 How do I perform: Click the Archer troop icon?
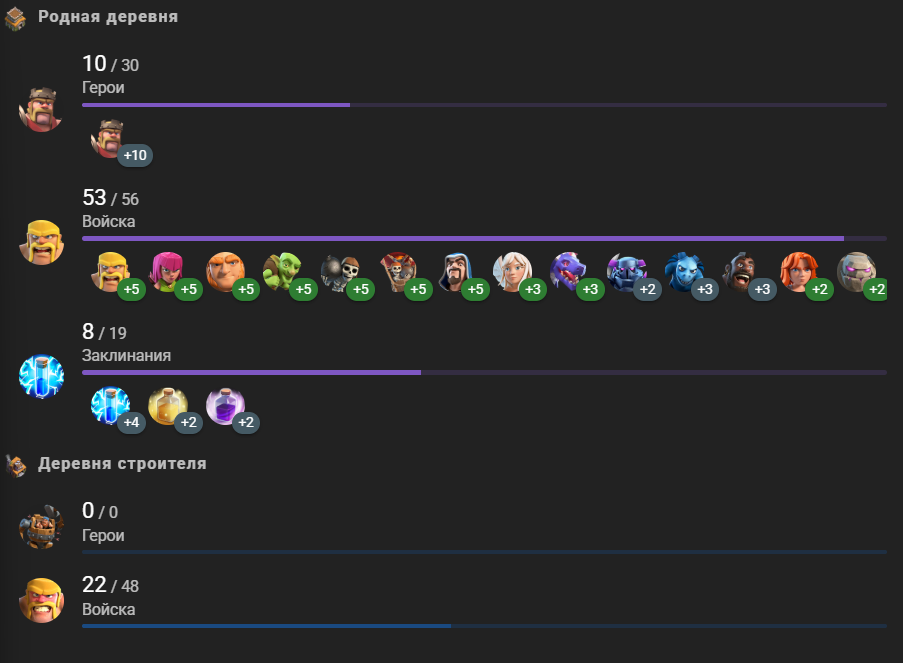[168, 272]
